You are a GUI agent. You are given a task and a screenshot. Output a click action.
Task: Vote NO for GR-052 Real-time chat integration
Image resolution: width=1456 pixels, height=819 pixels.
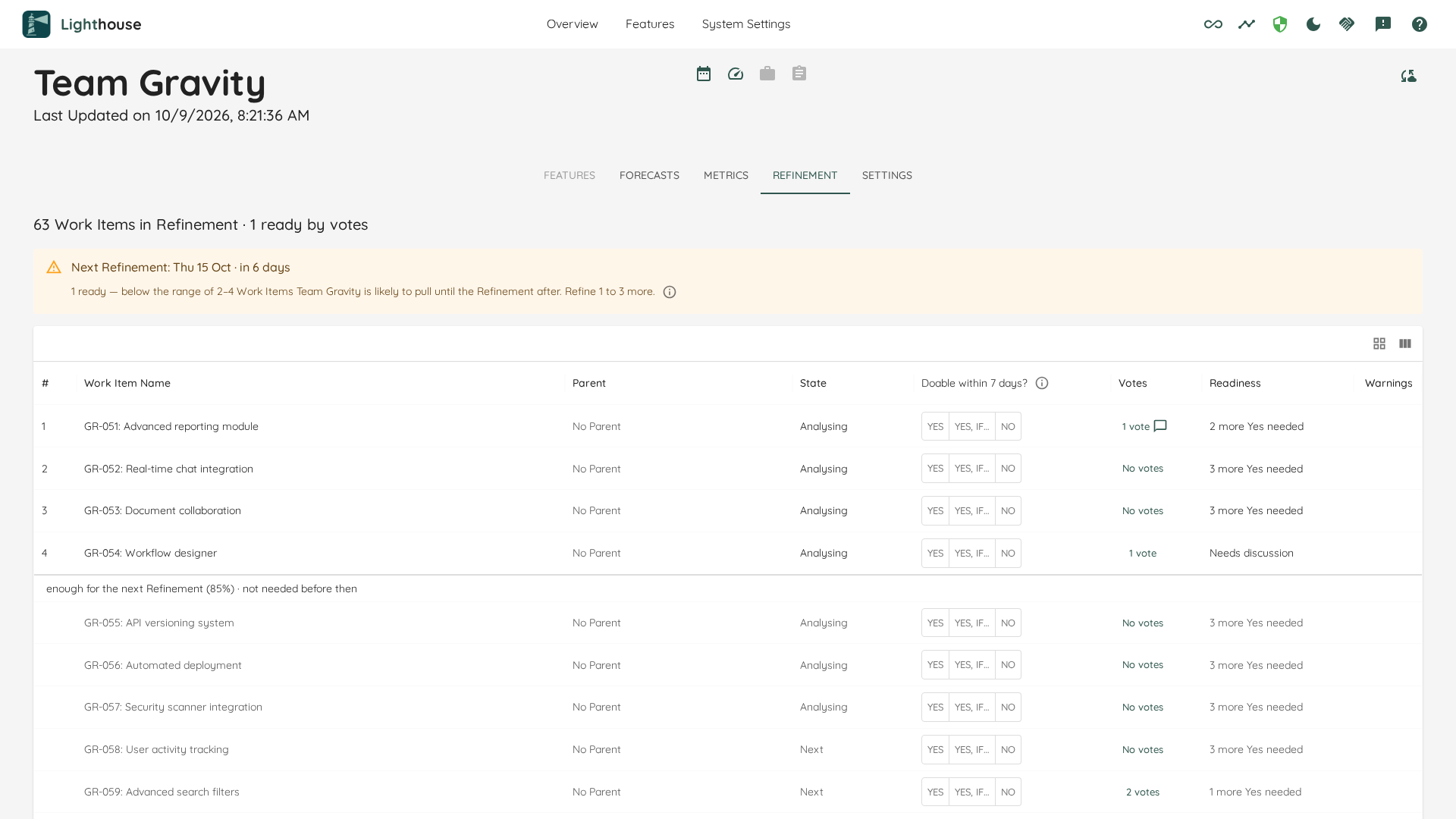point(1008,469)
